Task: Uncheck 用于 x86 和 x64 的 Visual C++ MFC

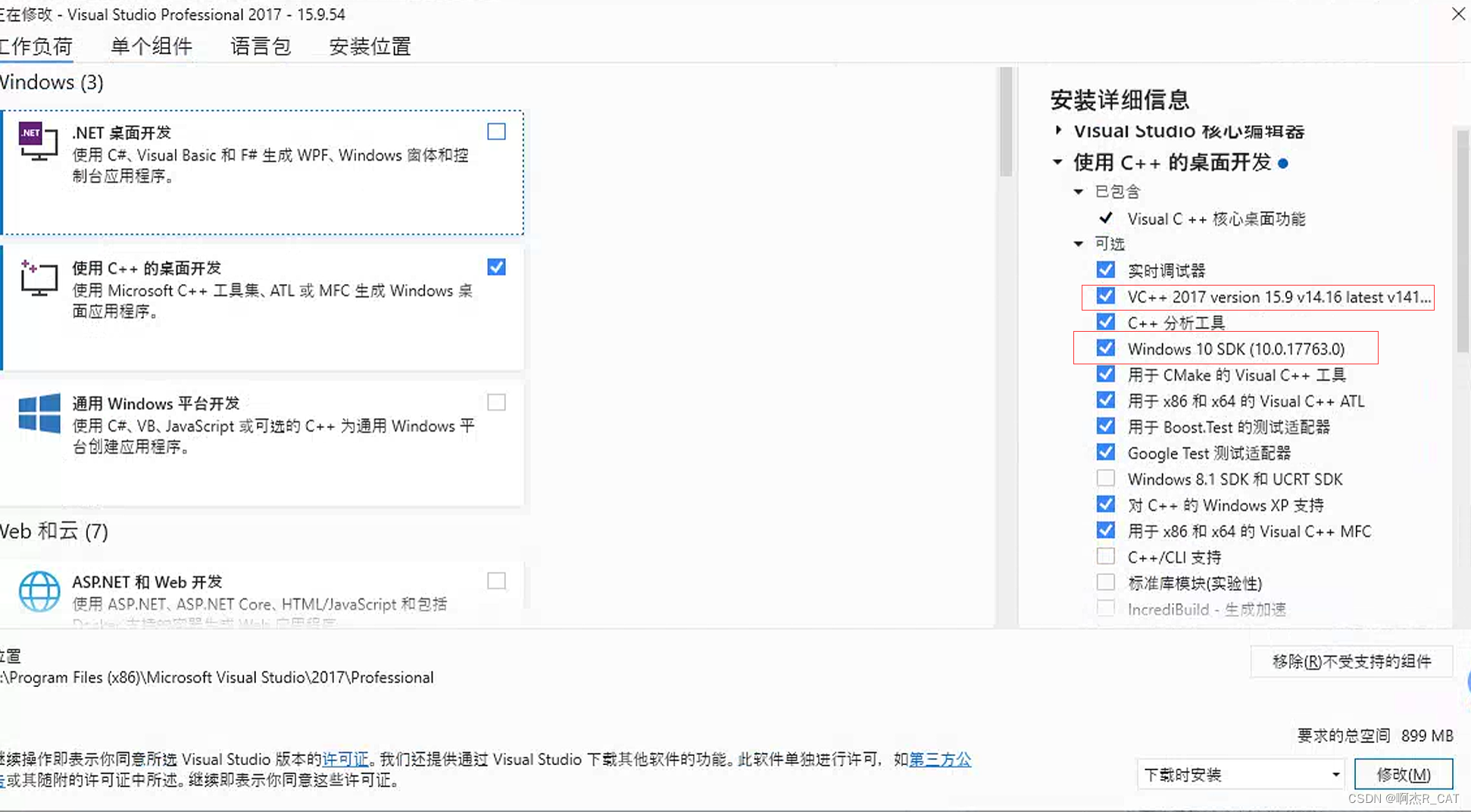Action: pos(1105,530)
